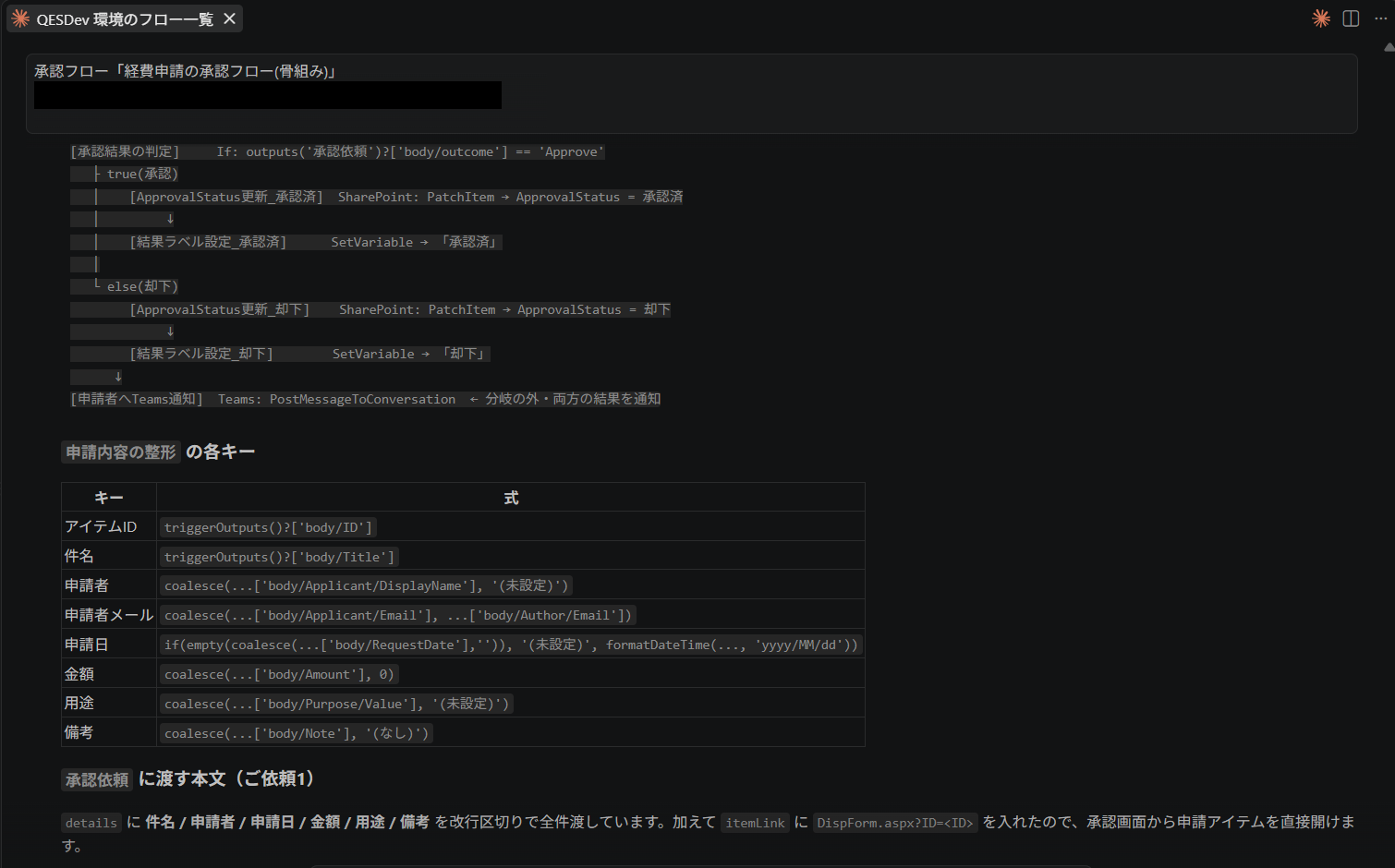1395x868 pixels.
Task: Click the 備考 table cell
Action: tap(109, 732)
